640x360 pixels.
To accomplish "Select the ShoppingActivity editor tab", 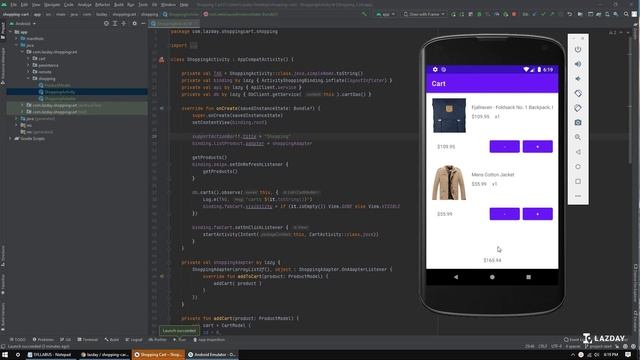I will point(174,24).
